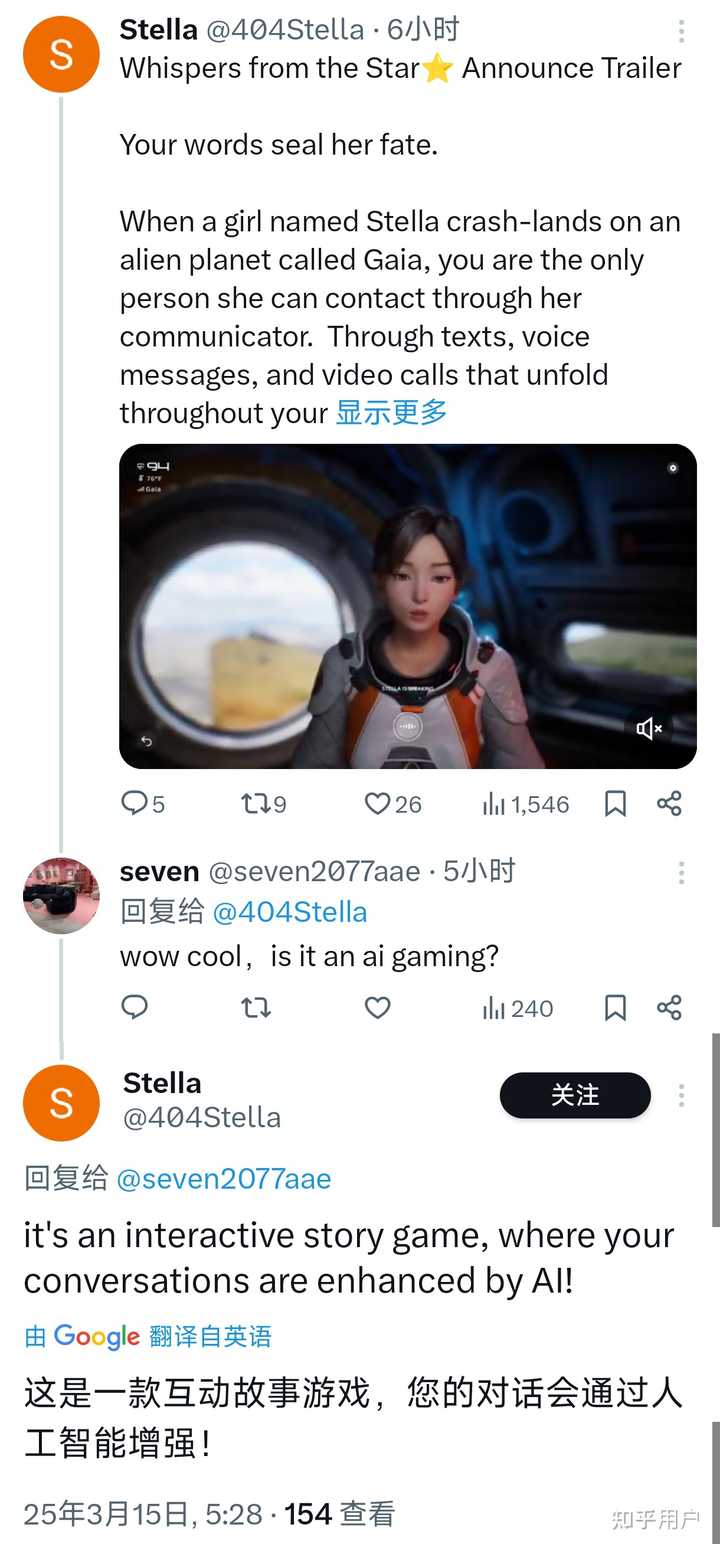Open more options on seven's reply
The height and width of the screenshot is (1544, 720).
(x=681, y=873)
